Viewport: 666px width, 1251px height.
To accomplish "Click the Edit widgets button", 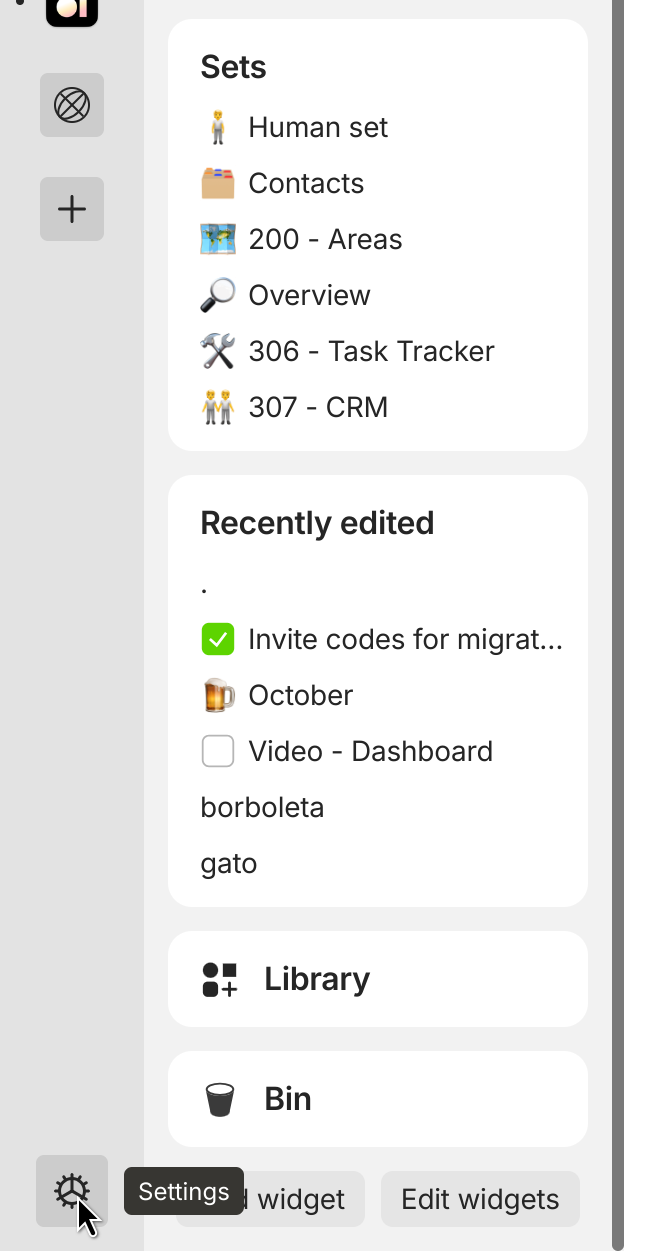I will tap(480, 1199).
